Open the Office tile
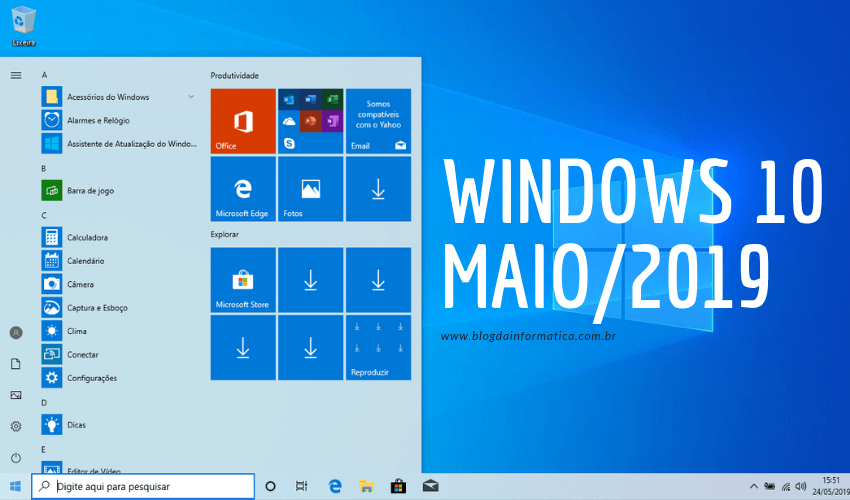 pos(243,121)
